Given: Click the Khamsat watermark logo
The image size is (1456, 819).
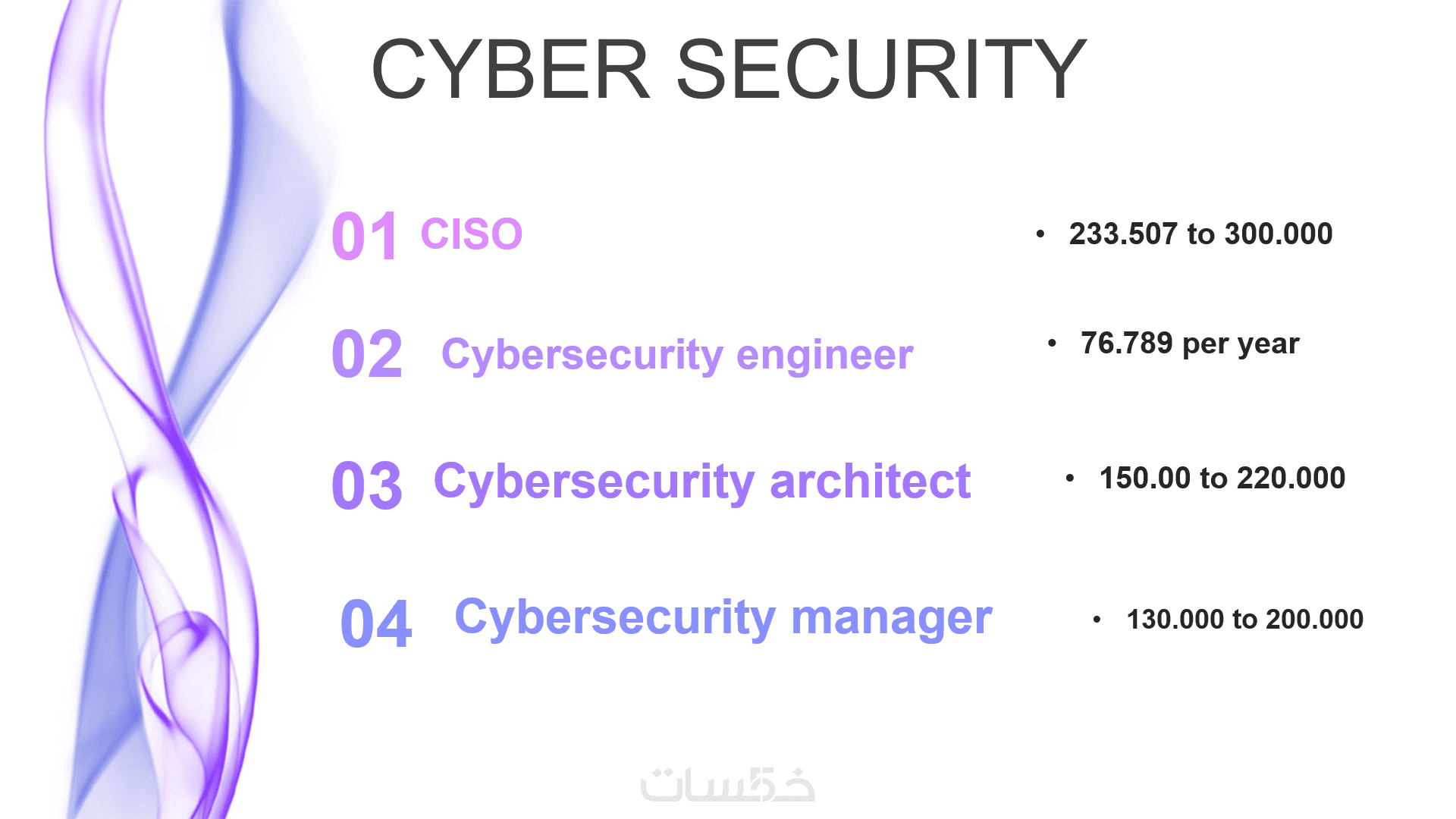Looking at the screenshot, I should [x=727, y=786].
